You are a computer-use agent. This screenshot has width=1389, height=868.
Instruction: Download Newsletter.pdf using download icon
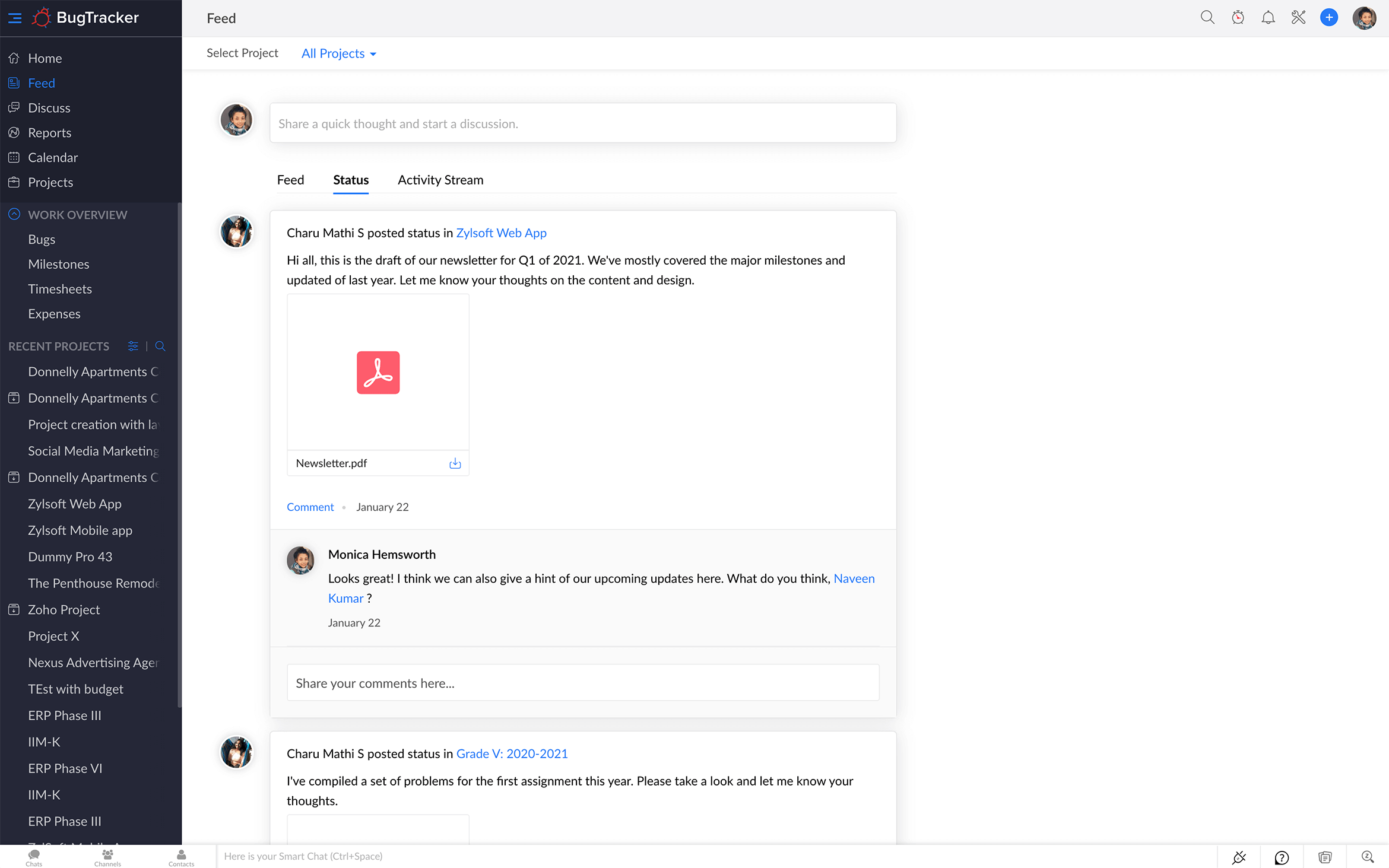pos(455,463)
